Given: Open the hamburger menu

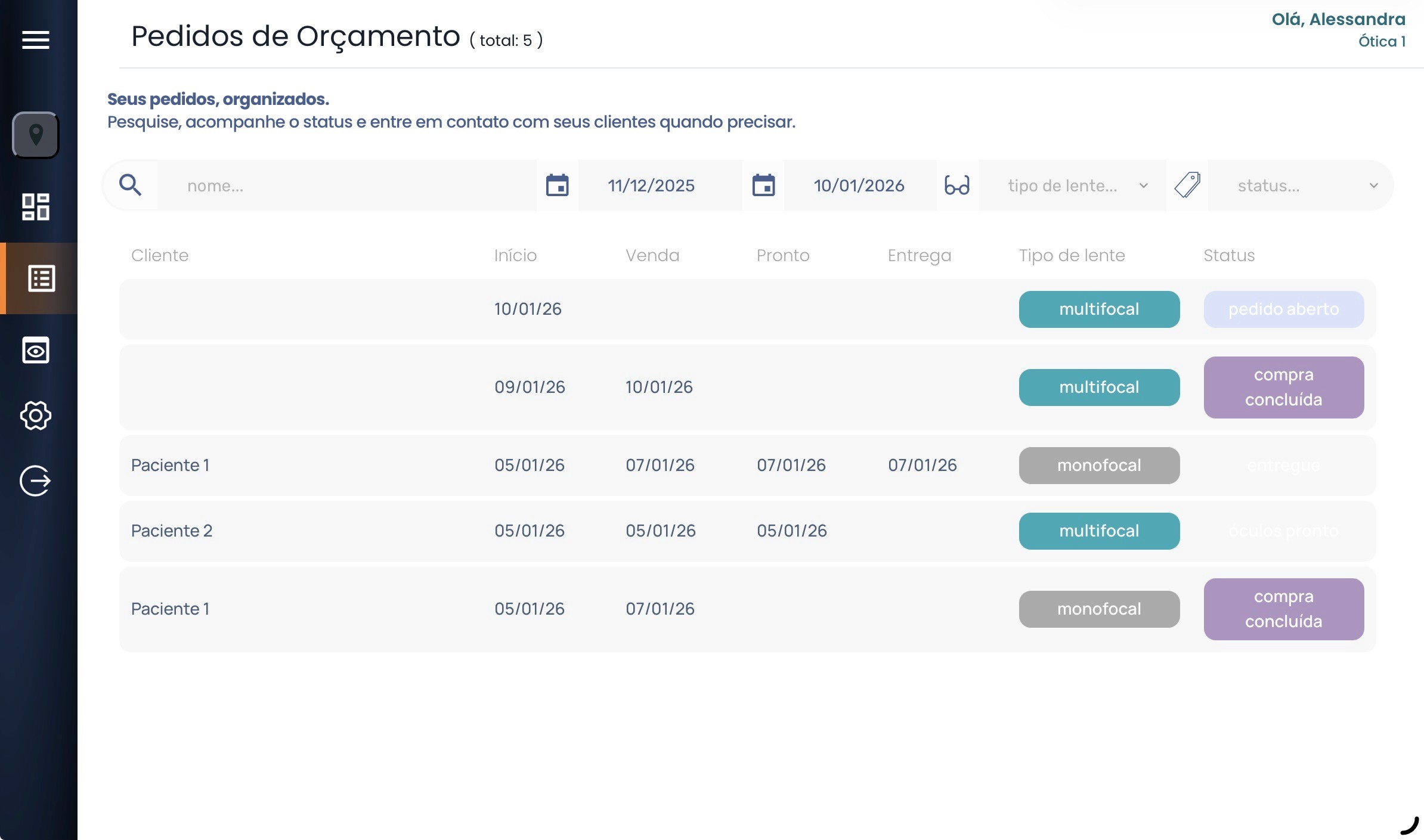Looking at the screenshot, I should [x=36, y=40].
